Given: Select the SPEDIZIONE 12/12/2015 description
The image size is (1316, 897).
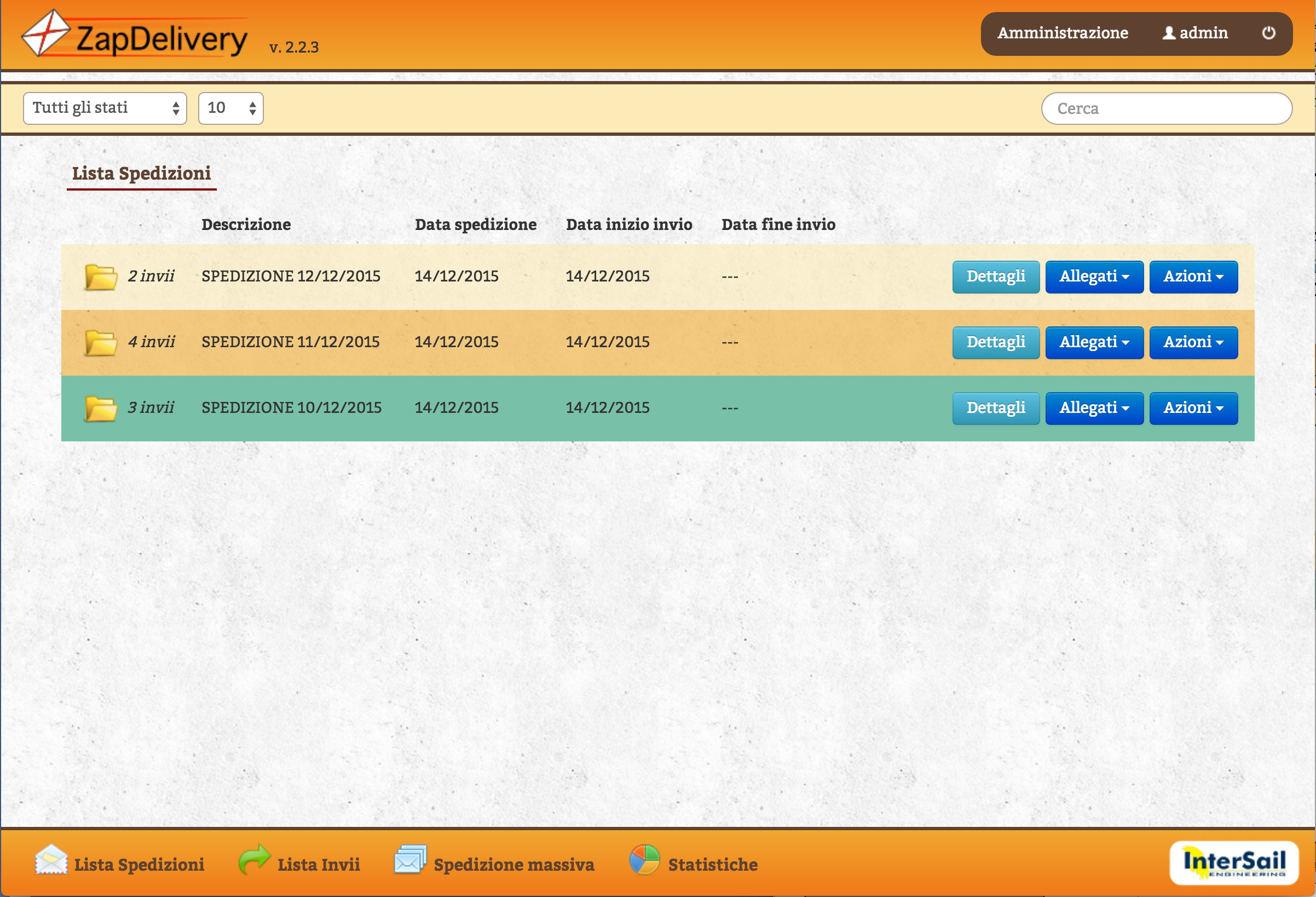Looking at the screenshot, I should pos(291,276).
